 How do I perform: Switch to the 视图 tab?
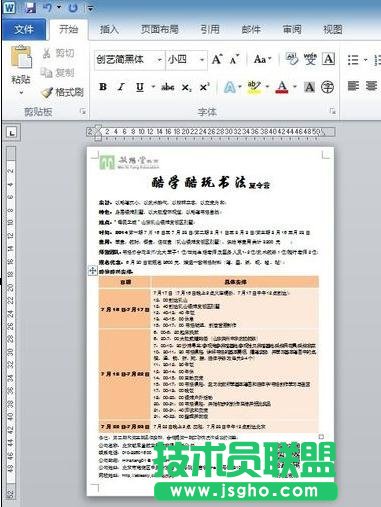[333, 30]
